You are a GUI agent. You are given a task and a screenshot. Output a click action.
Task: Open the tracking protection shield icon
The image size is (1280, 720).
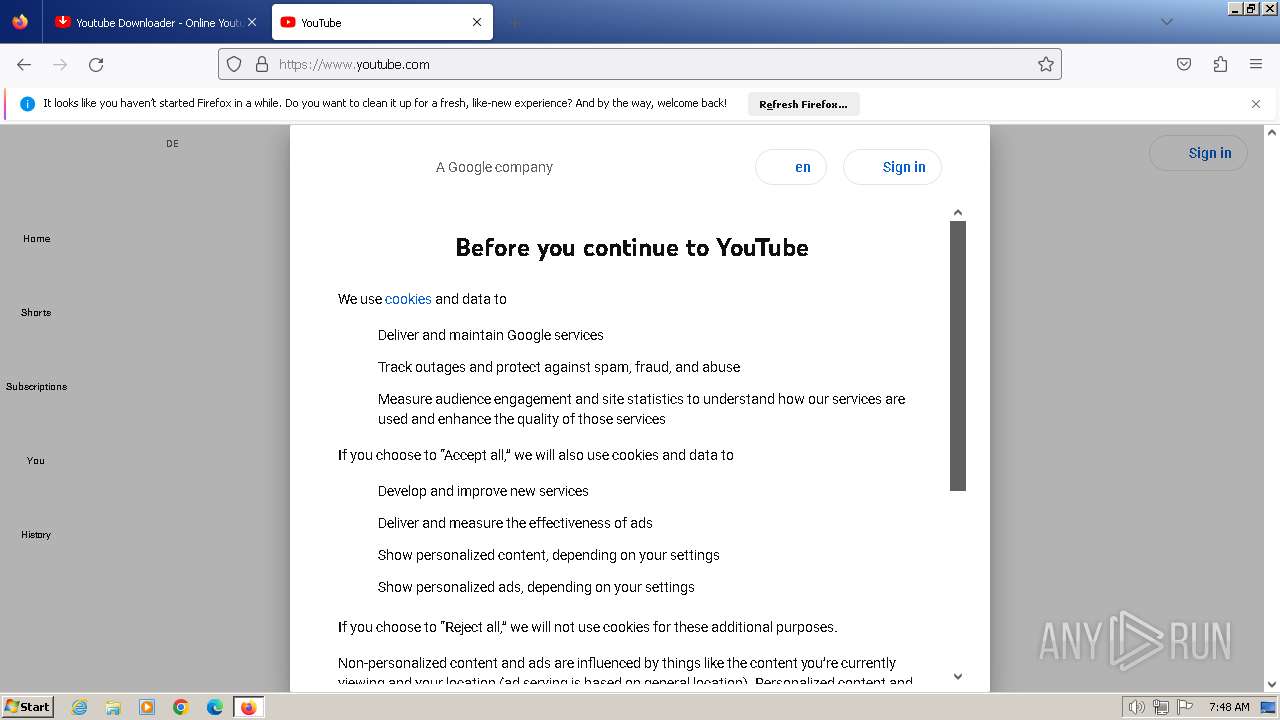coord(234,64)
